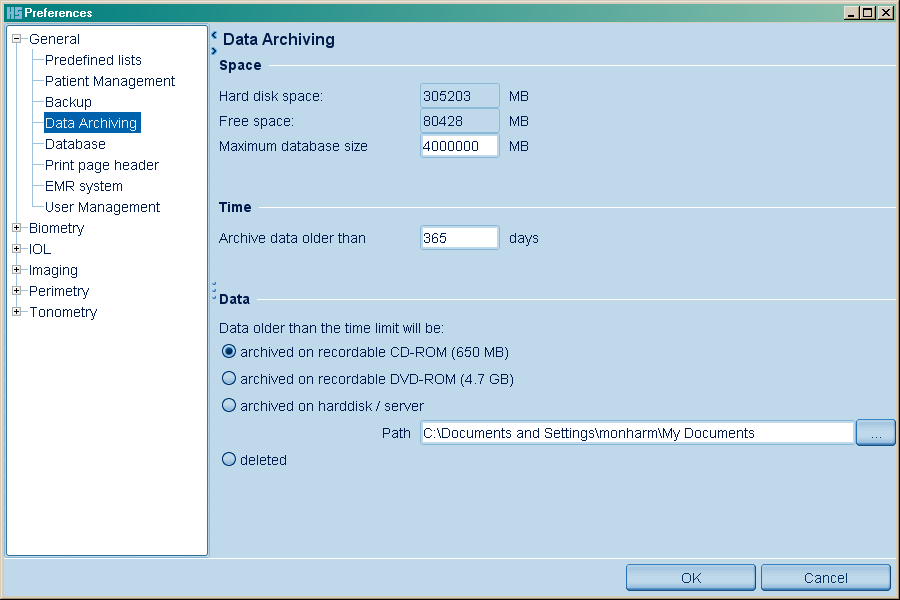Open Patient Management settings
Screen dimensions: 900x600
click(110, 81)
